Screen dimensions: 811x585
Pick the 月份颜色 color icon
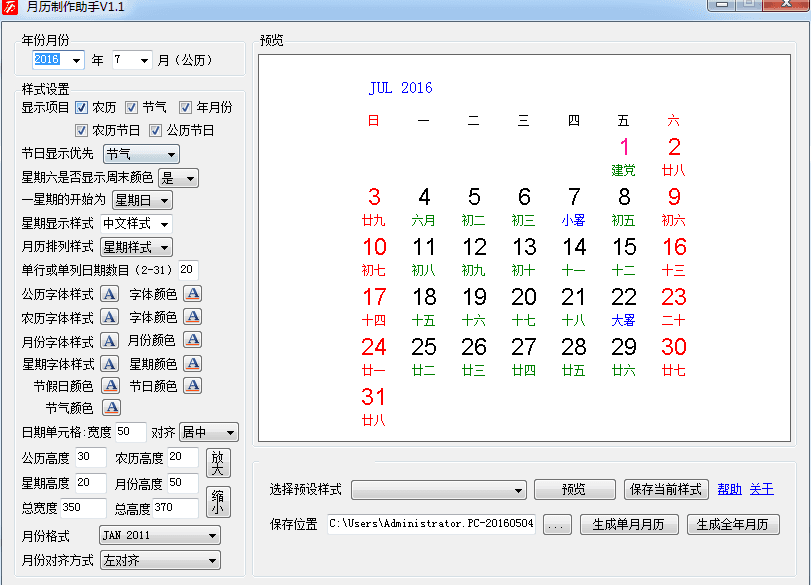[x=192, y=340]
